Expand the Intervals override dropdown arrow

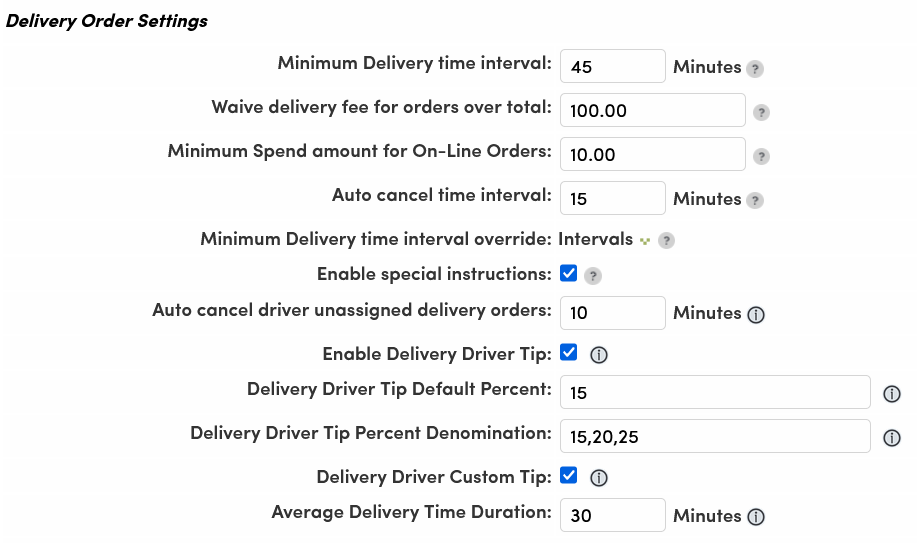click(x=644, y=241)
